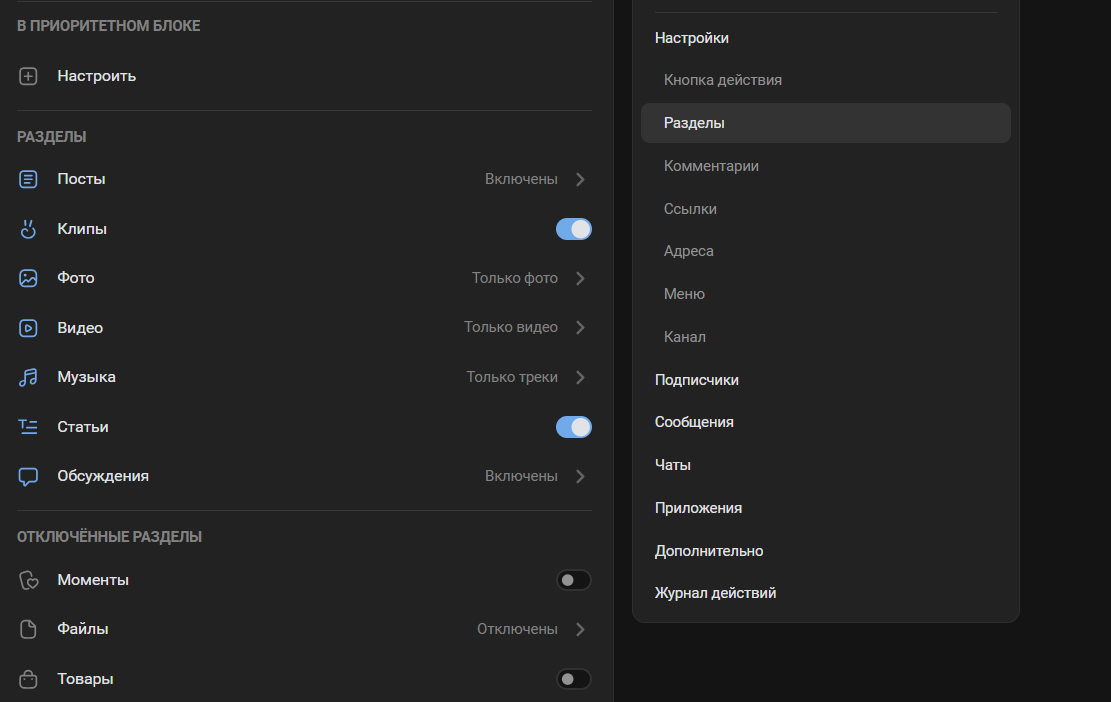
Task: Open Дополнительно section
Action: pyautogui.click(x=709, y=551)
